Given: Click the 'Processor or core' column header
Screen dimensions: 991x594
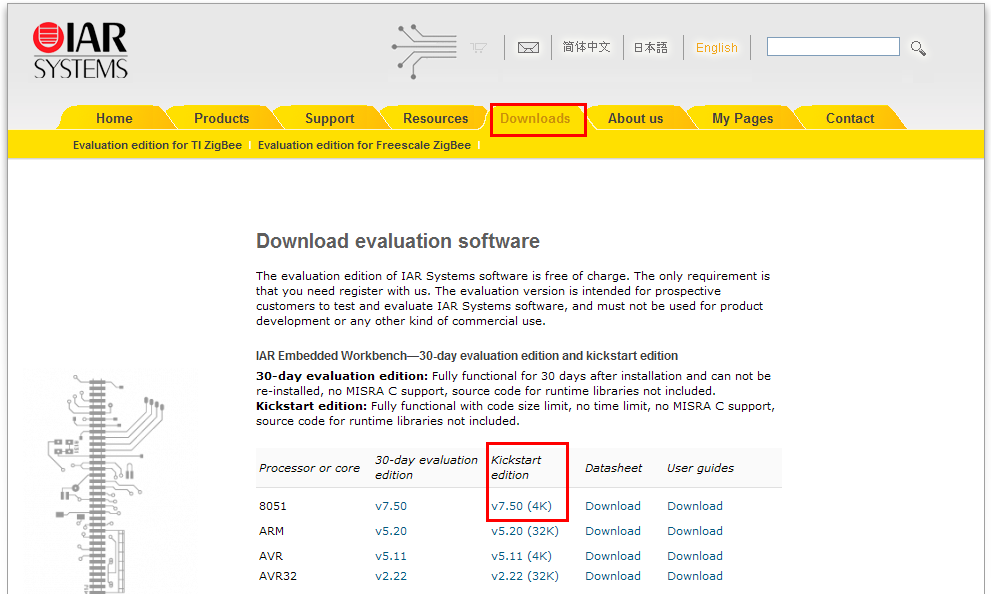Looking at the screenshot, I should point(309,468).
